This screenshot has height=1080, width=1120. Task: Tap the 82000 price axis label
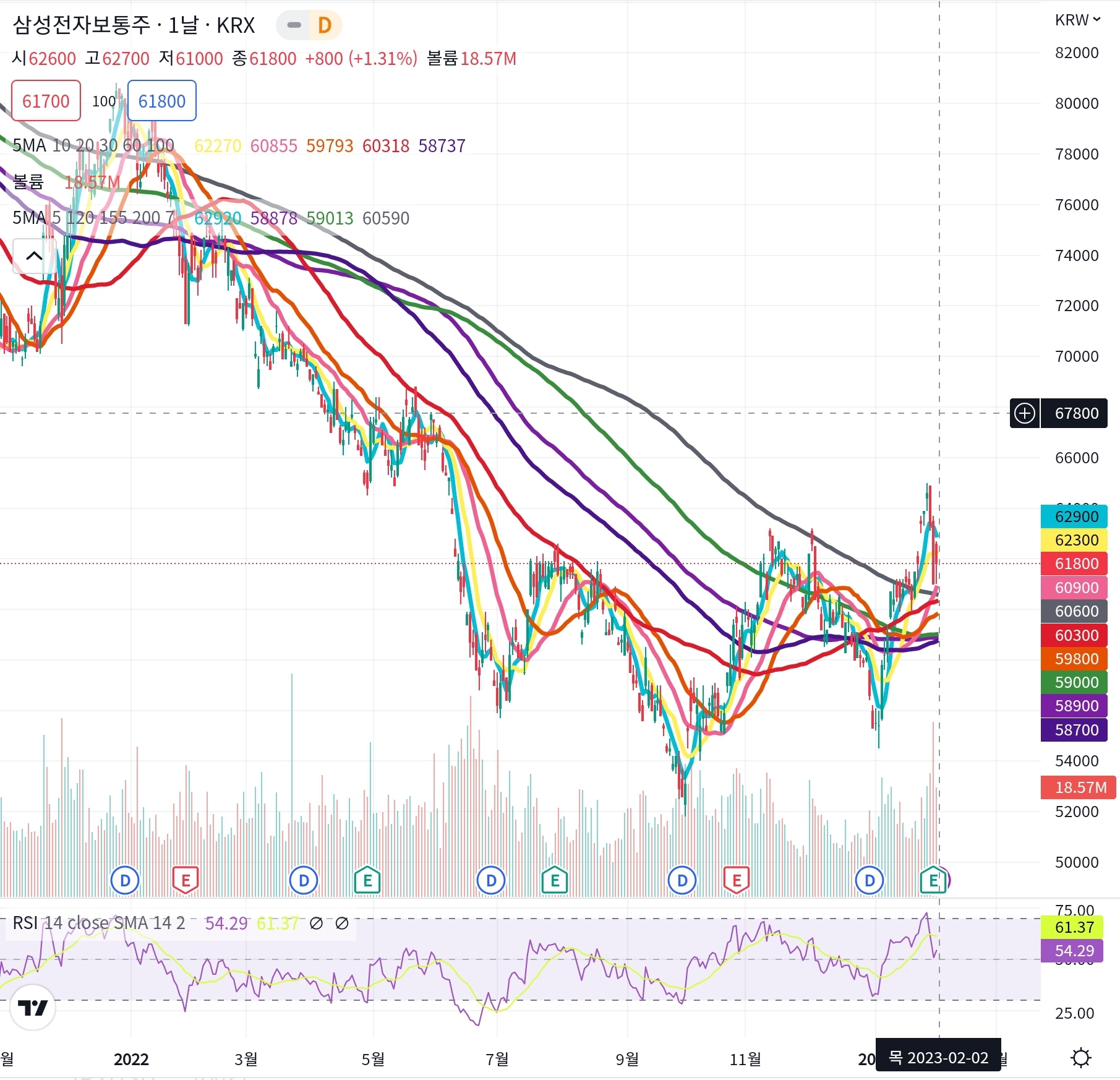point(1077,53)
